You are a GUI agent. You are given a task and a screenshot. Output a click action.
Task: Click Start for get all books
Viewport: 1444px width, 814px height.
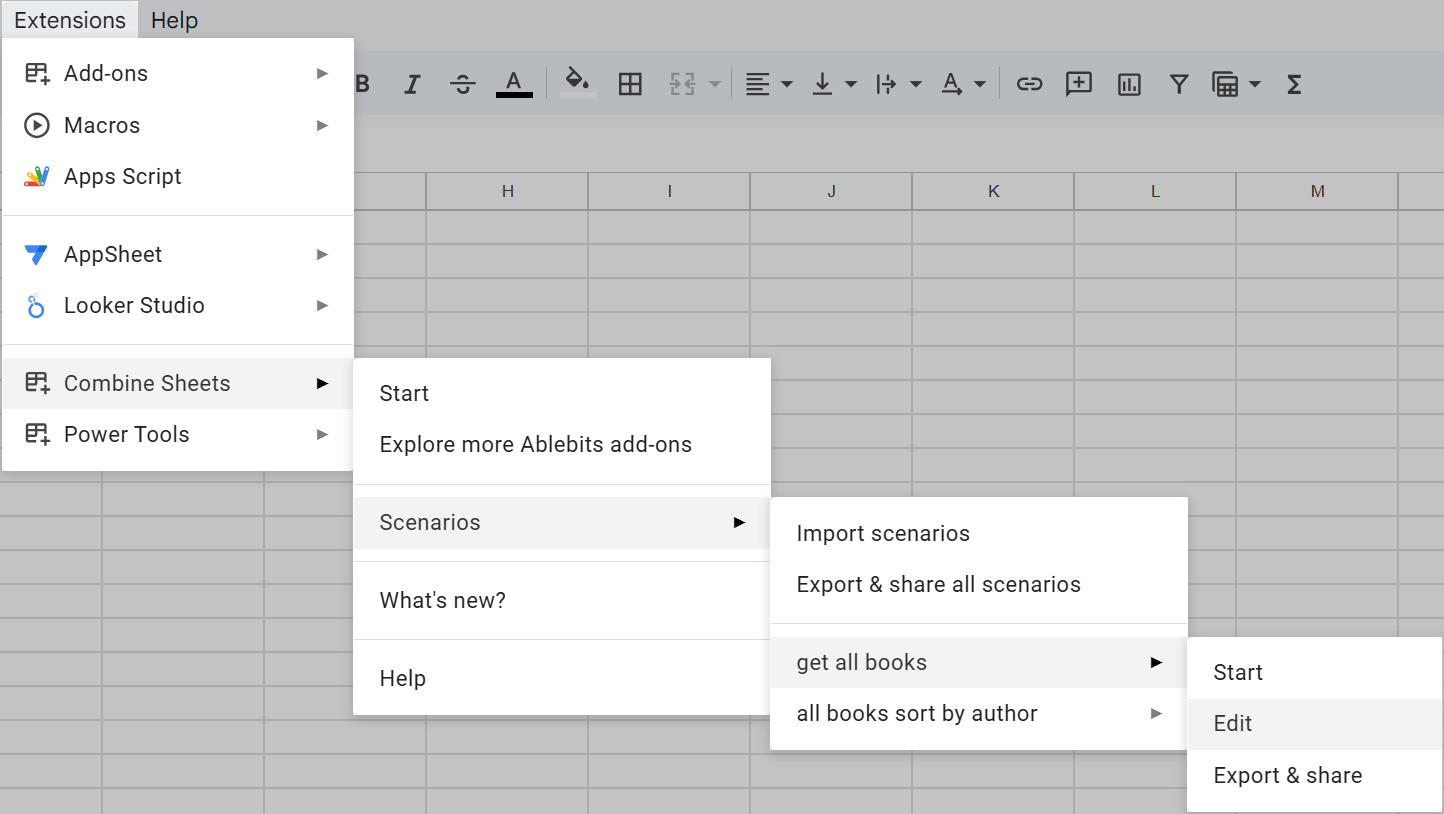pyautogui.click(x=1314, y=672)
